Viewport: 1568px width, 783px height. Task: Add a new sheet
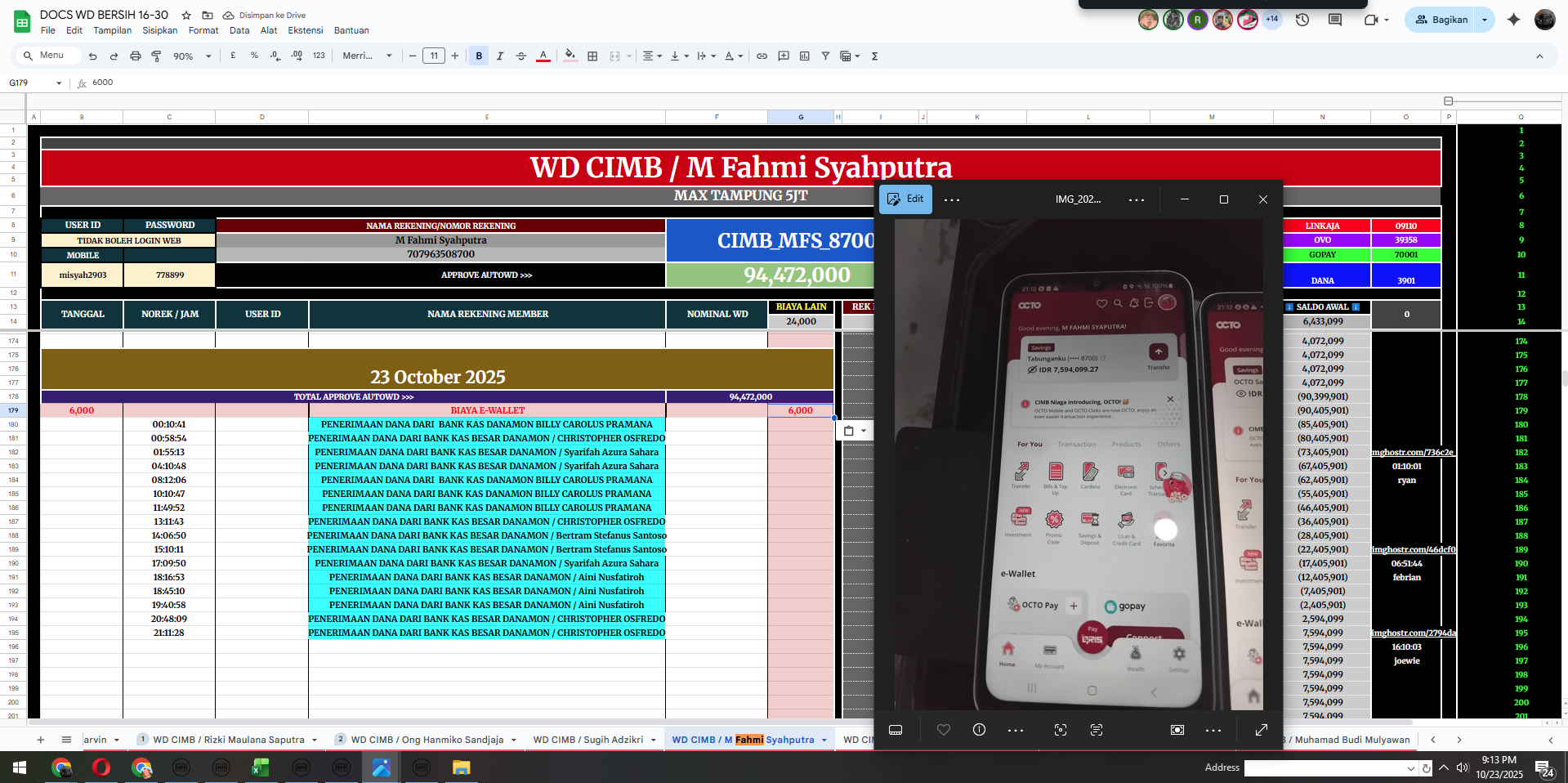40,740
